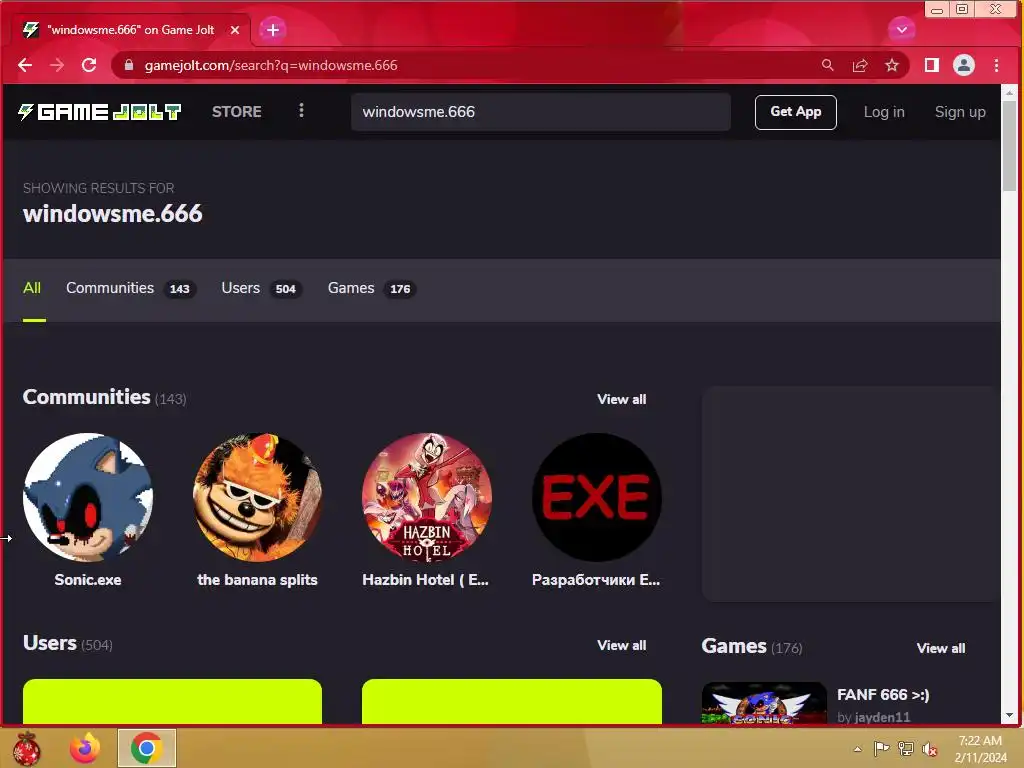Viewport: 1024px width, 768px height.
Task: Open the Sonic.exe community avatar
Action: (x=88, y=497)
